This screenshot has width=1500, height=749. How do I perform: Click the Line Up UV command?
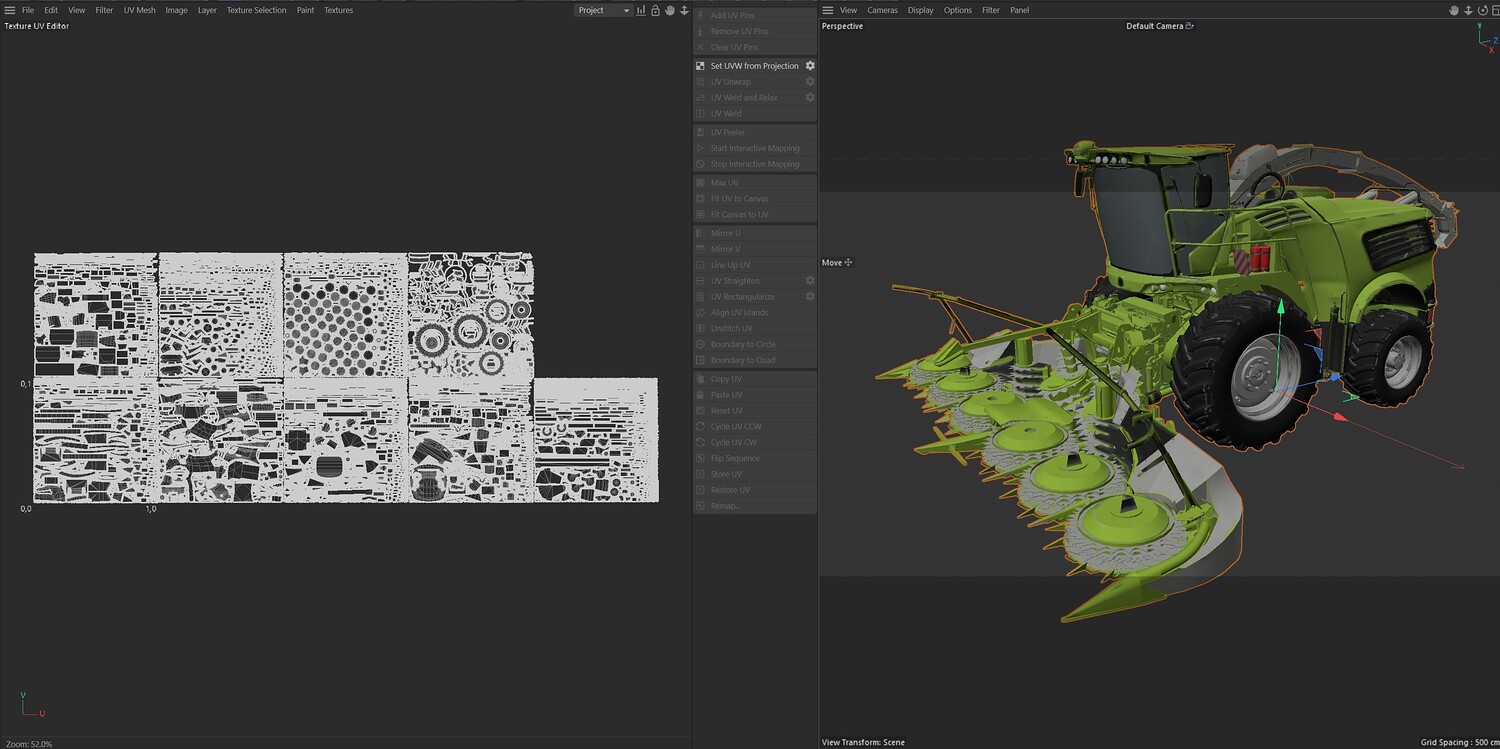click(755, 265)
